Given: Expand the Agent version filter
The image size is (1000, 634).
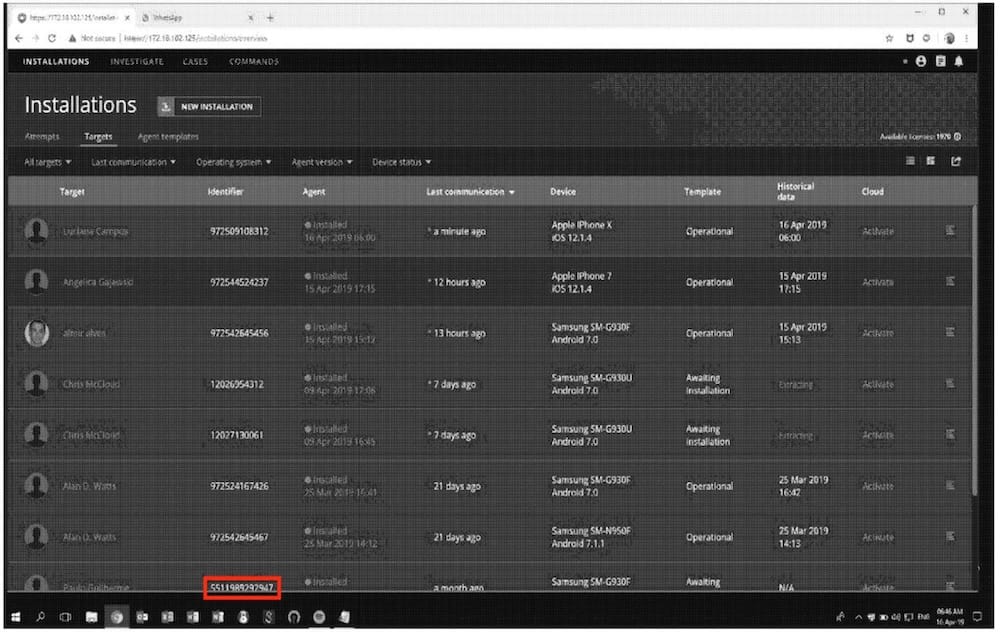Looking at the screenshot, I should point(320,162).
